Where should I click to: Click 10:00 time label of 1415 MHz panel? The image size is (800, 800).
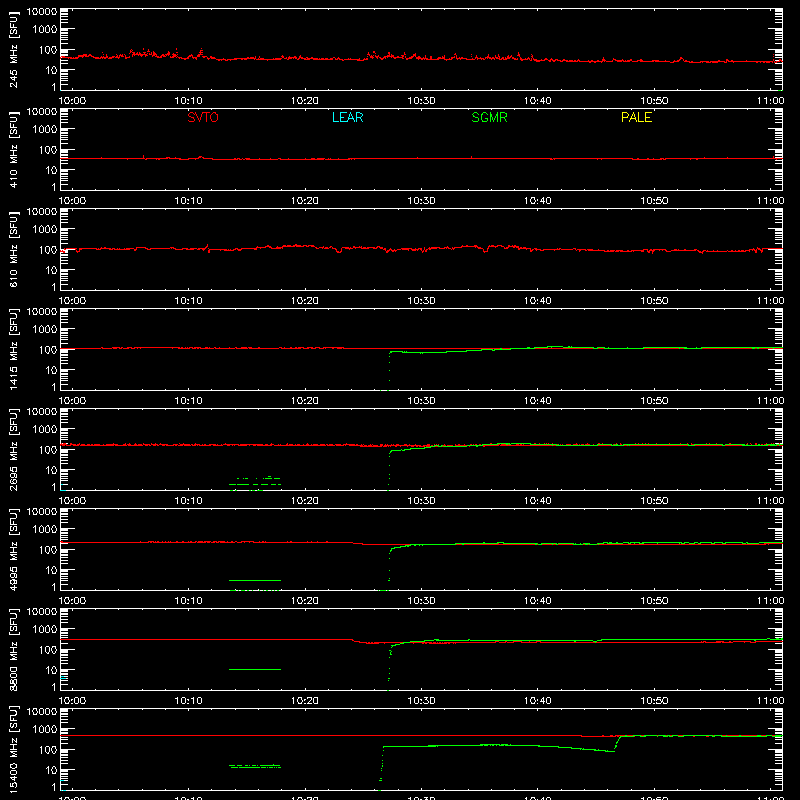pos(72,401)
